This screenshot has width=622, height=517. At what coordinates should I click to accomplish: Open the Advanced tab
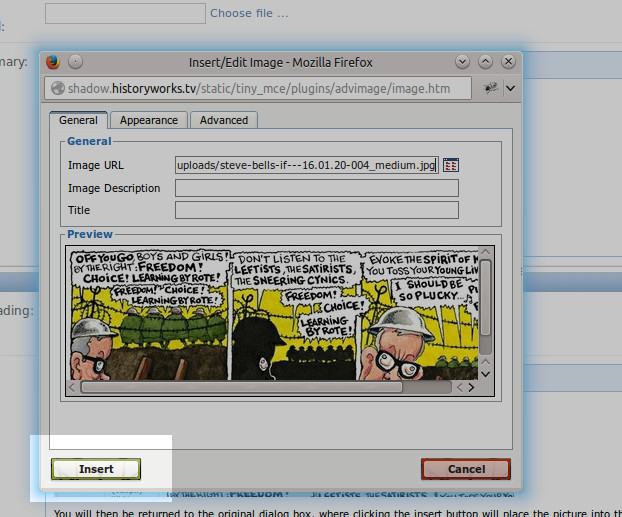coord(224,120)
